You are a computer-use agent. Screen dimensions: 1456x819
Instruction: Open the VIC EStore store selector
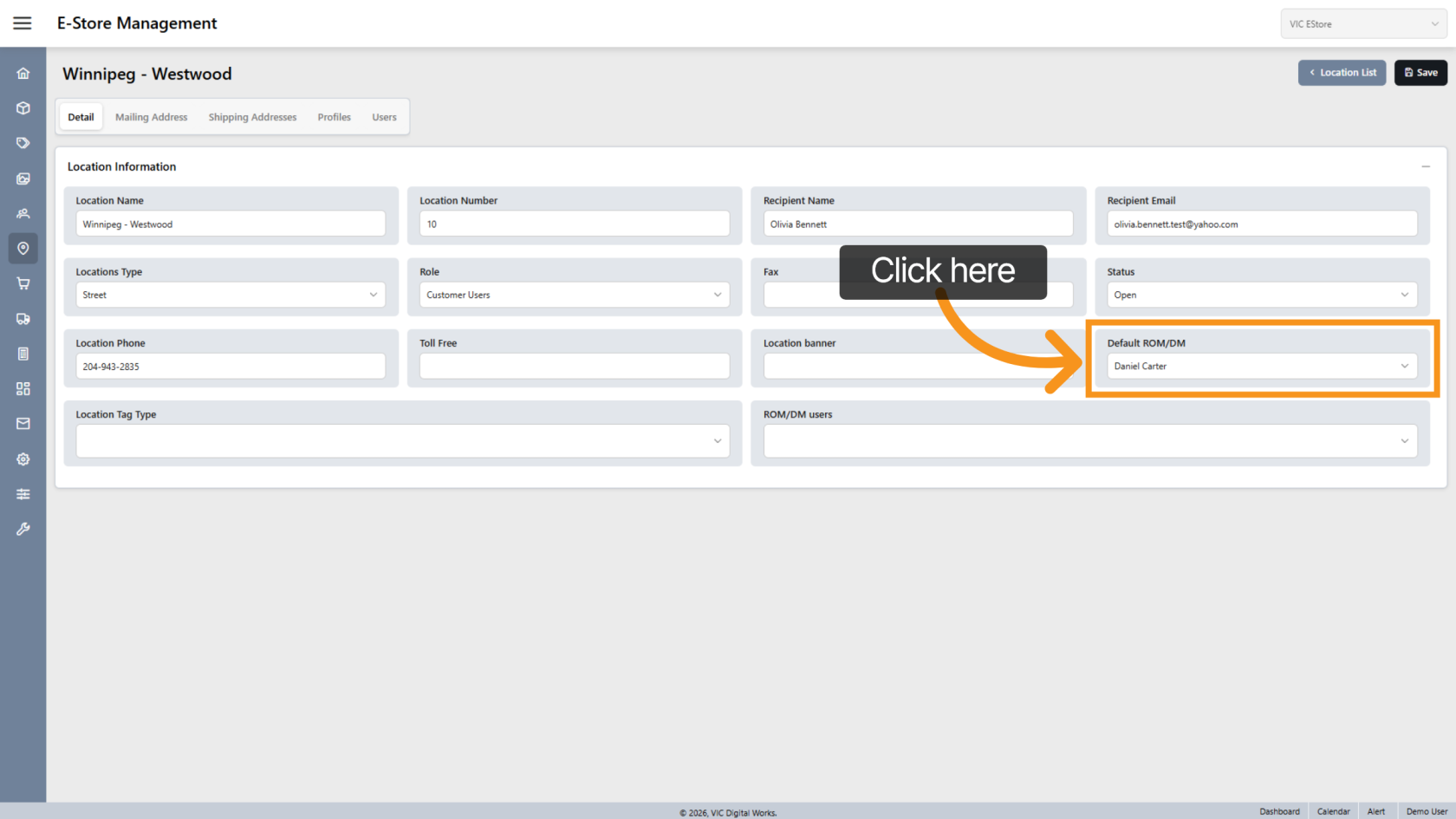[x=1362, y=24]
